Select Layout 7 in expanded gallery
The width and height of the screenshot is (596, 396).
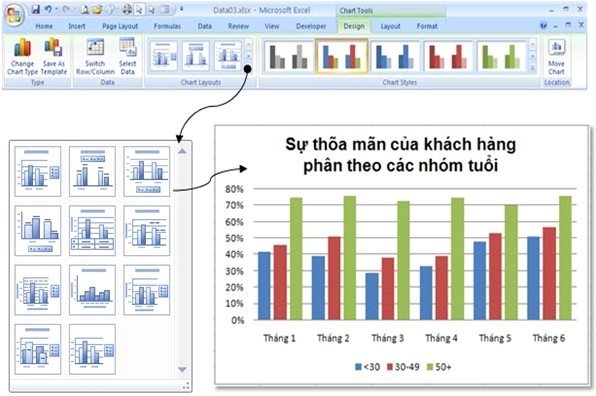[38, 290]
